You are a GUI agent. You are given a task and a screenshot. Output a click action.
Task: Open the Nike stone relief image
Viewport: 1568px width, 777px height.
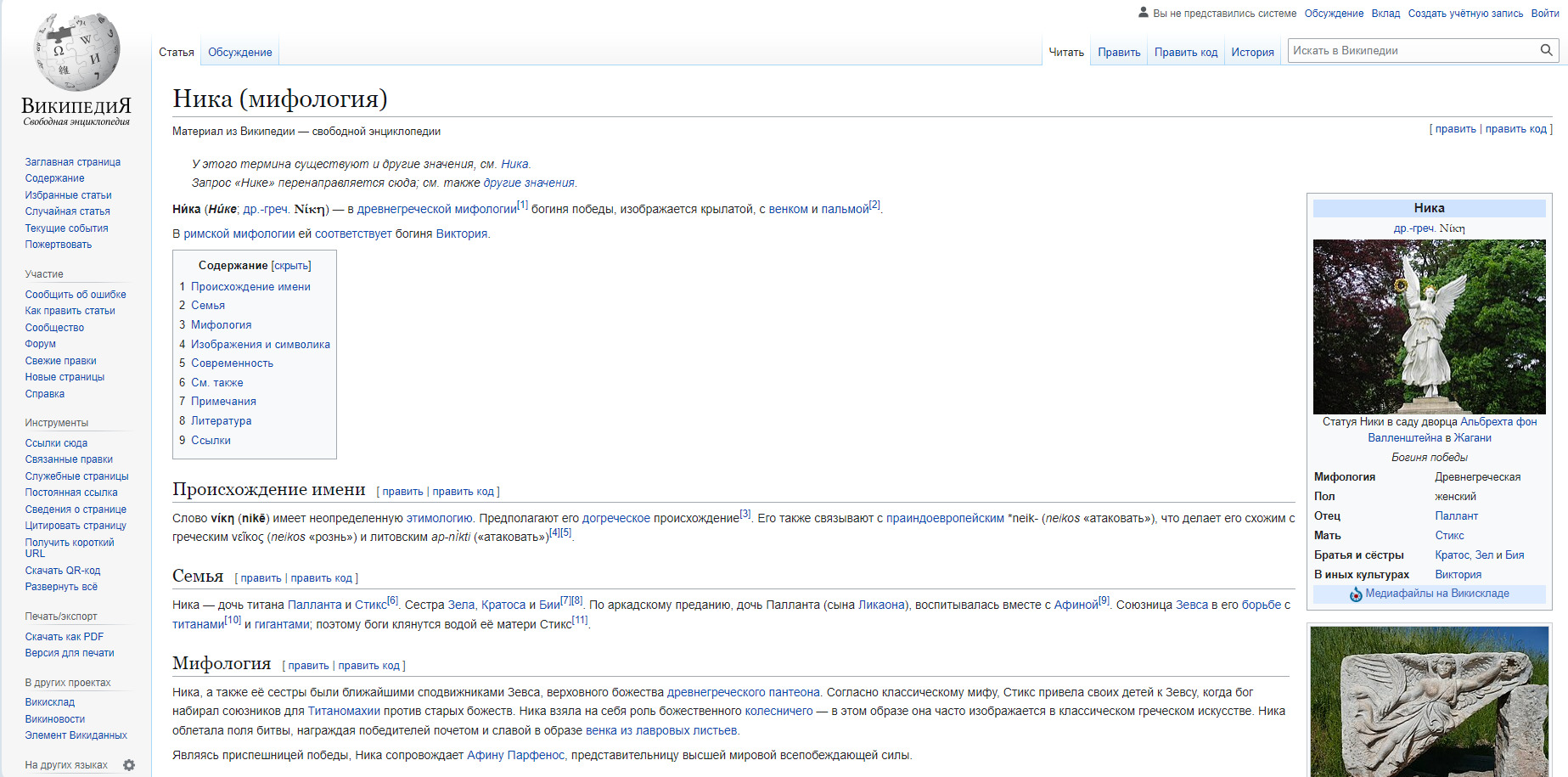(1429, 701)
